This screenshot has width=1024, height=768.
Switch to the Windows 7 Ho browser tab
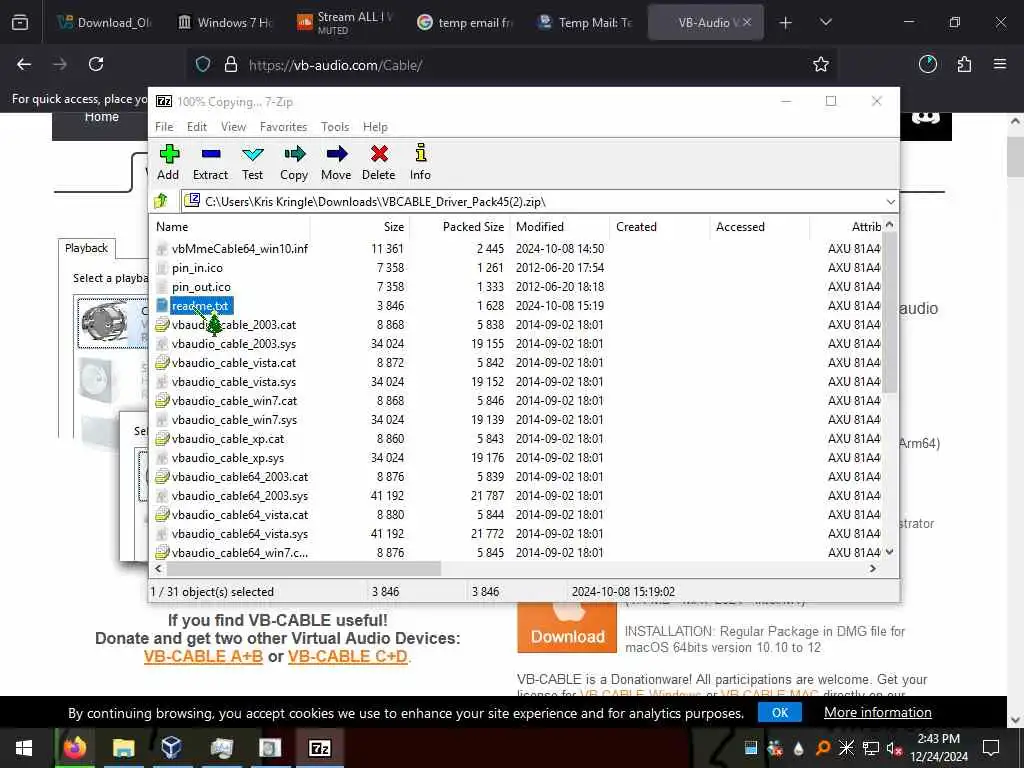click(225, 23)
